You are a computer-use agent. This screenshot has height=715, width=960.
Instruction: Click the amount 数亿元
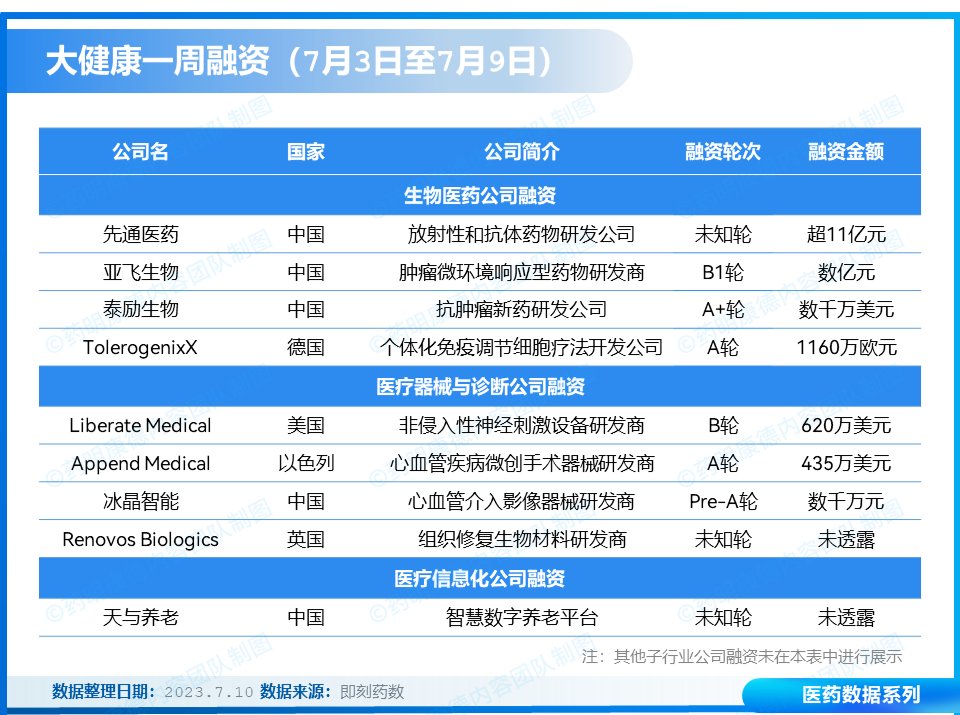[x=846, y=272]
